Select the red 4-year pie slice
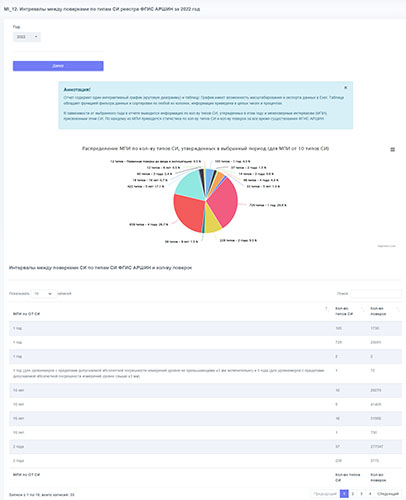The height and width of the screenshot is (500, 406). [189, 213]
